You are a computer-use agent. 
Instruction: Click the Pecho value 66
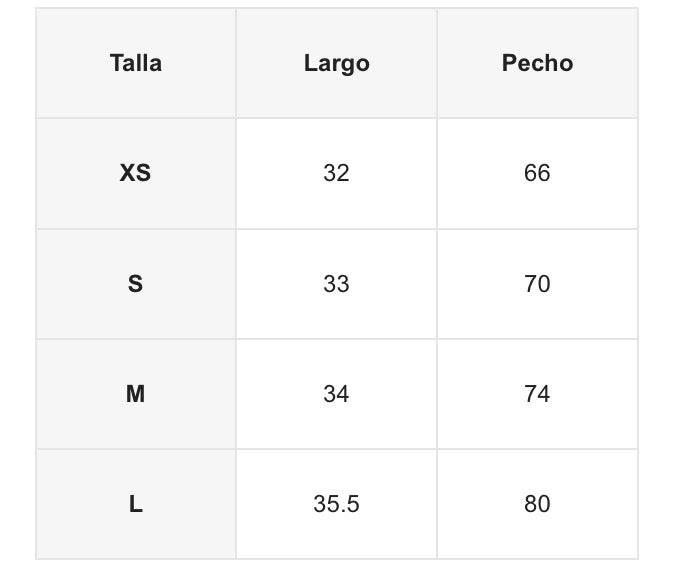(537, 173)
